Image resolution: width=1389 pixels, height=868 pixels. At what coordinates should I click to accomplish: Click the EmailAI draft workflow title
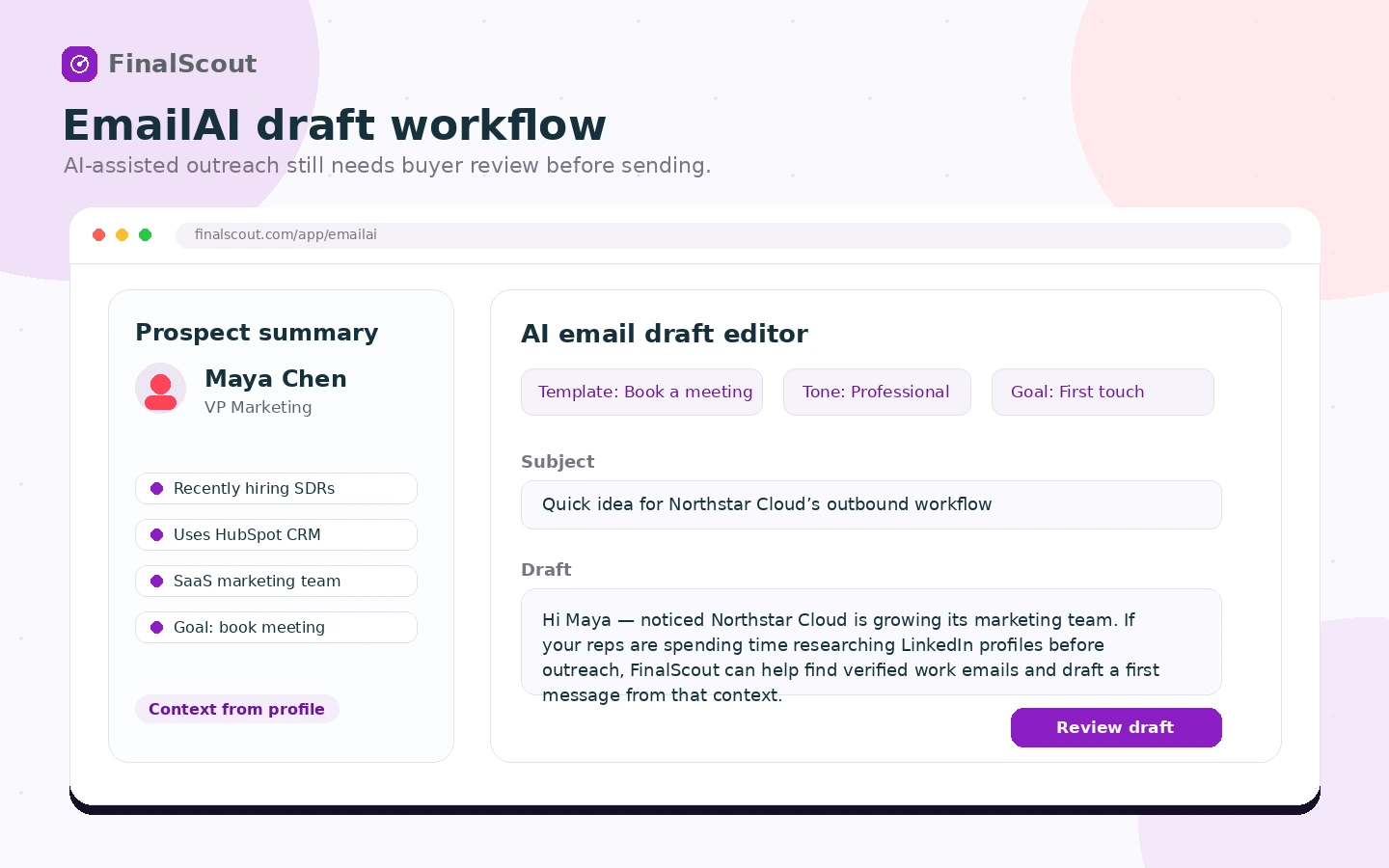(x=335, y=124)
